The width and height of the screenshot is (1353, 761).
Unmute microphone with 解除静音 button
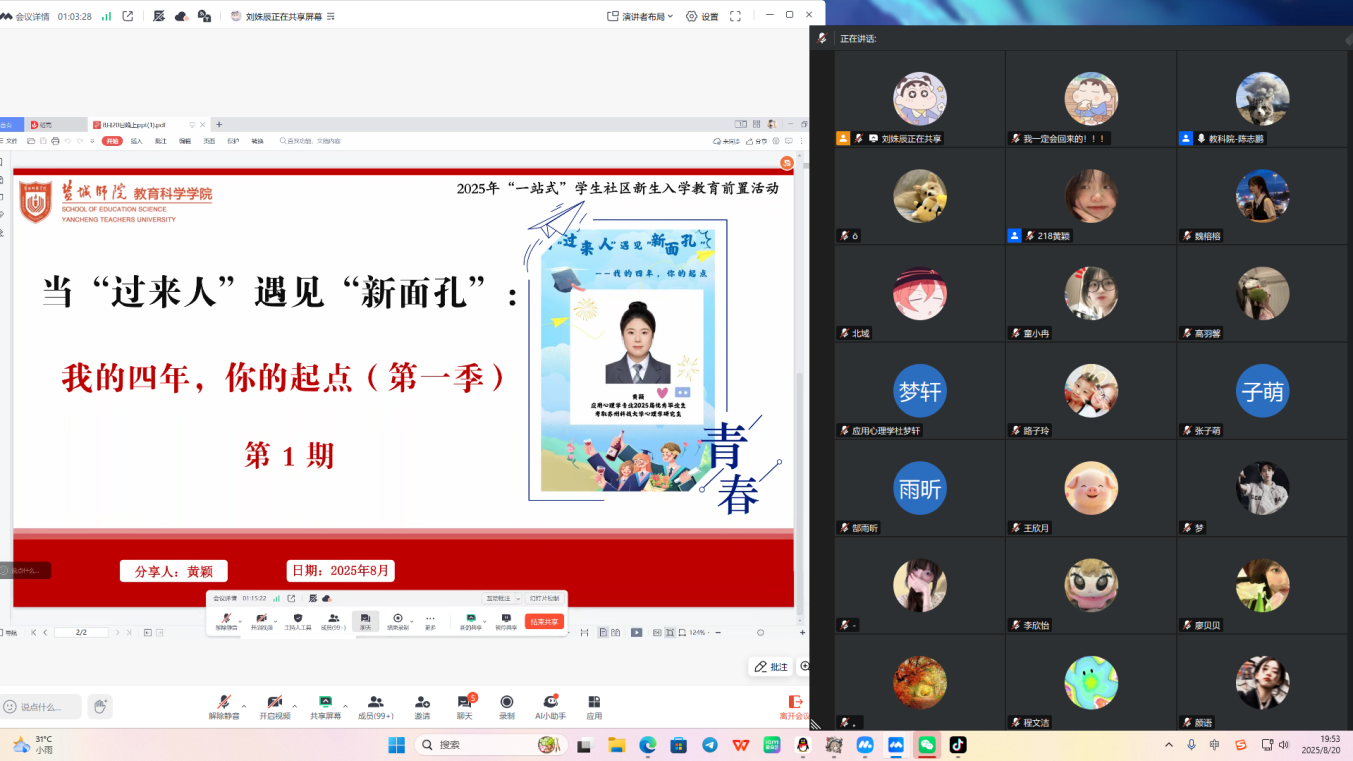click(224, 707)
